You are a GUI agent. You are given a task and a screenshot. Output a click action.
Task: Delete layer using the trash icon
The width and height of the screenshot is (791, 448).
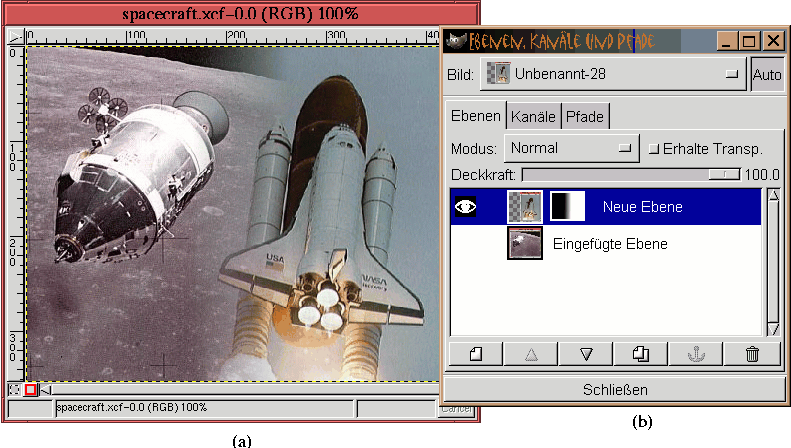coord(752,353)
